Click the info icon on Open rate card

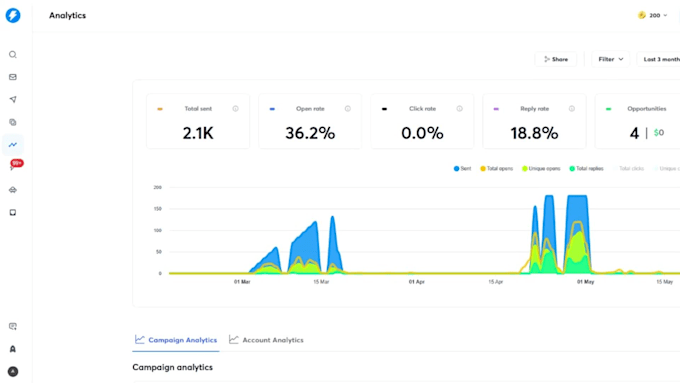click(348, 109)
